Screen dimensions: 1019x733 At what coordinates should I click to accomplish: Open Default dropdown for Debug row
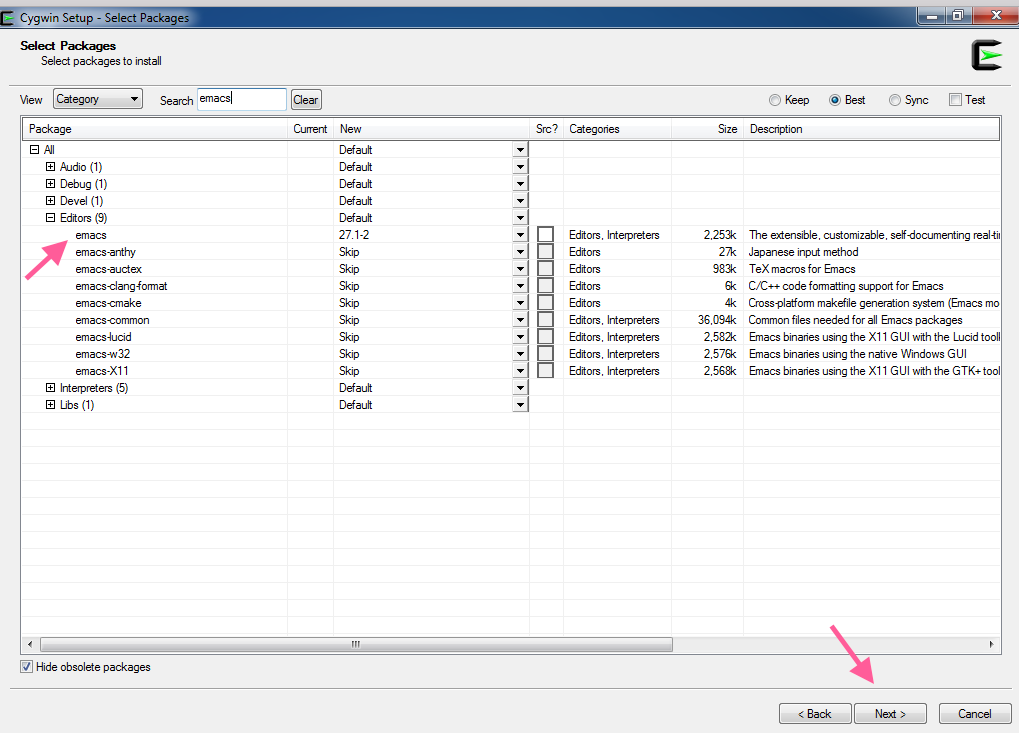(x=520, y=183)
